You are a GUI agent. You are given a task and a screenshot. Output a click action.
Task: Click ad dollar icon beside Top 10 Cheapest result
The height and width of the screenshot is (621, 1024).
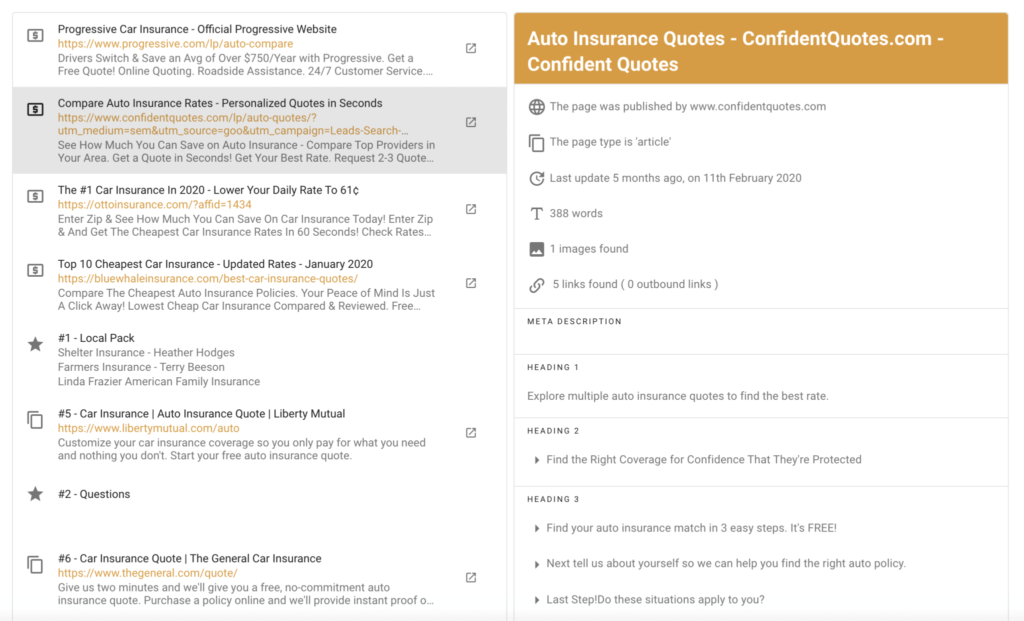35,270
